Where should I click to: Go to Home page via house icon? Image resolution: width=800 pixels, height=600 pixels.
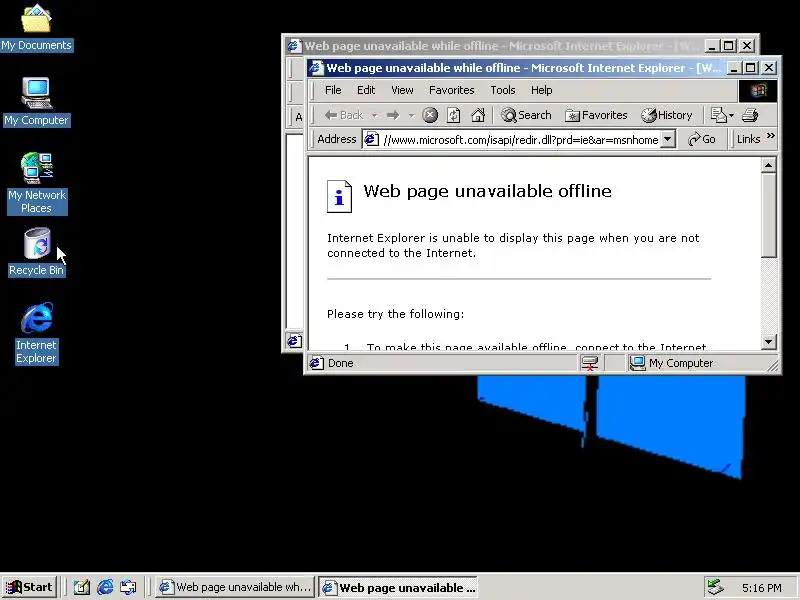tap(478, 115)
